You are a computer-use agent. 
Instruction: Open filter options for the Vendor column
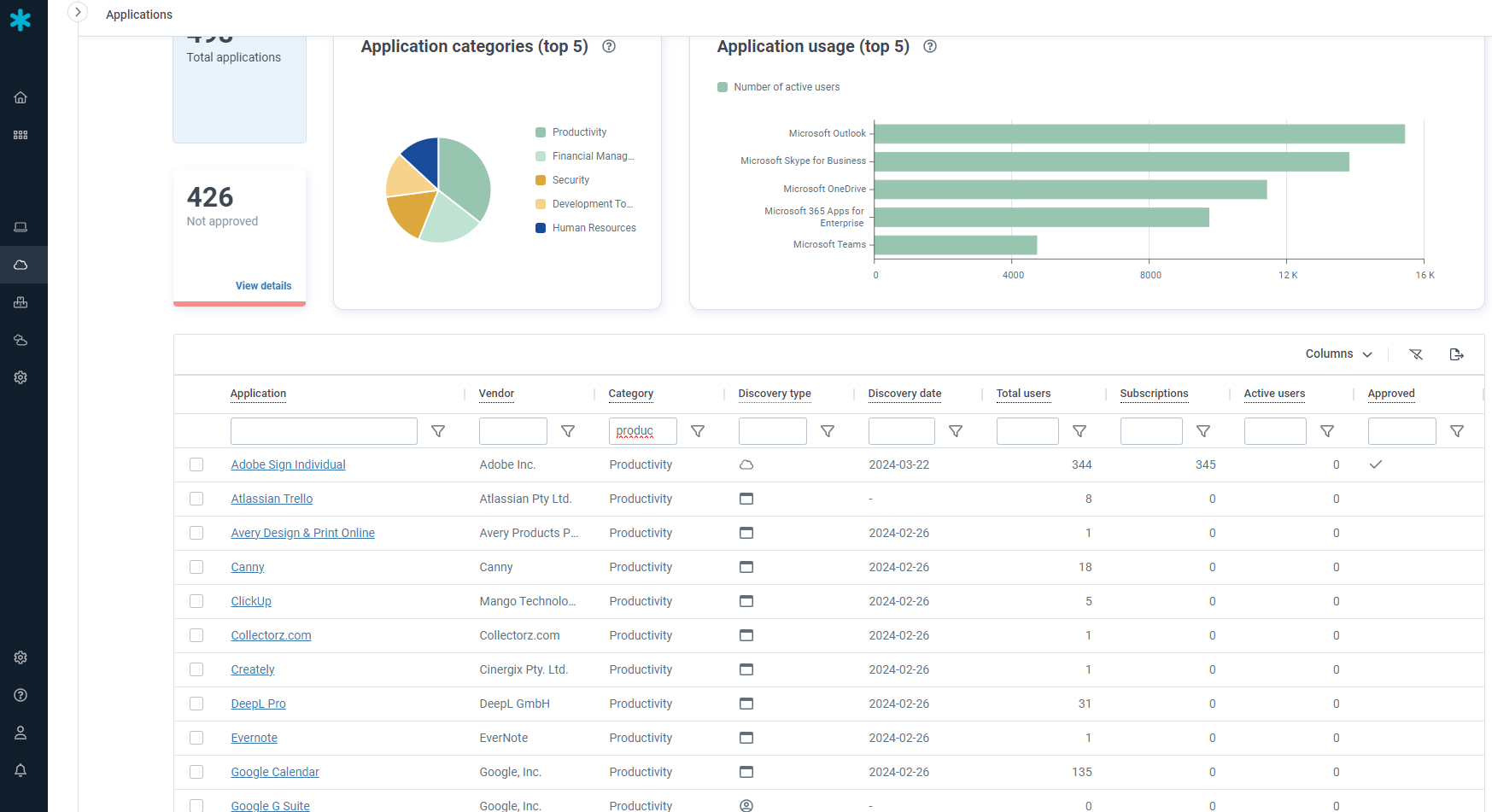(568, 431)
